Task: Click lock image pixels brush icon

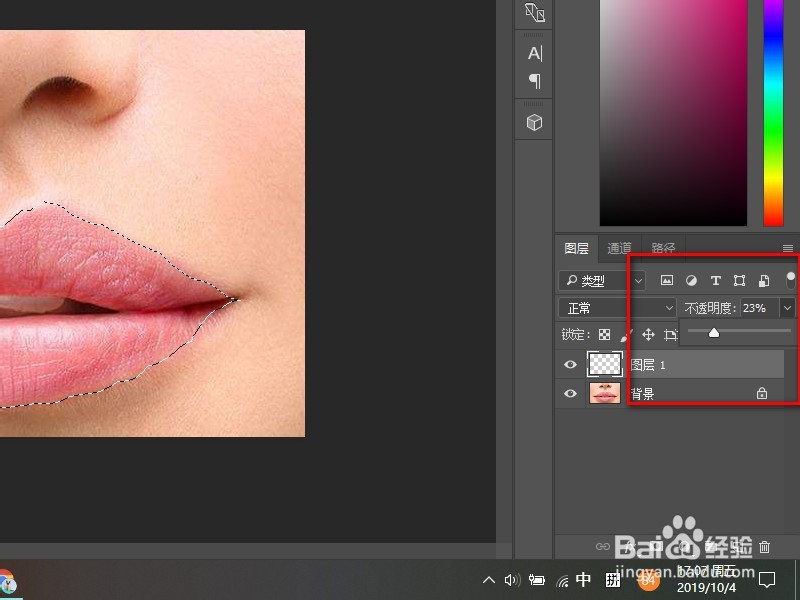Action: click(x=626, y=335)
